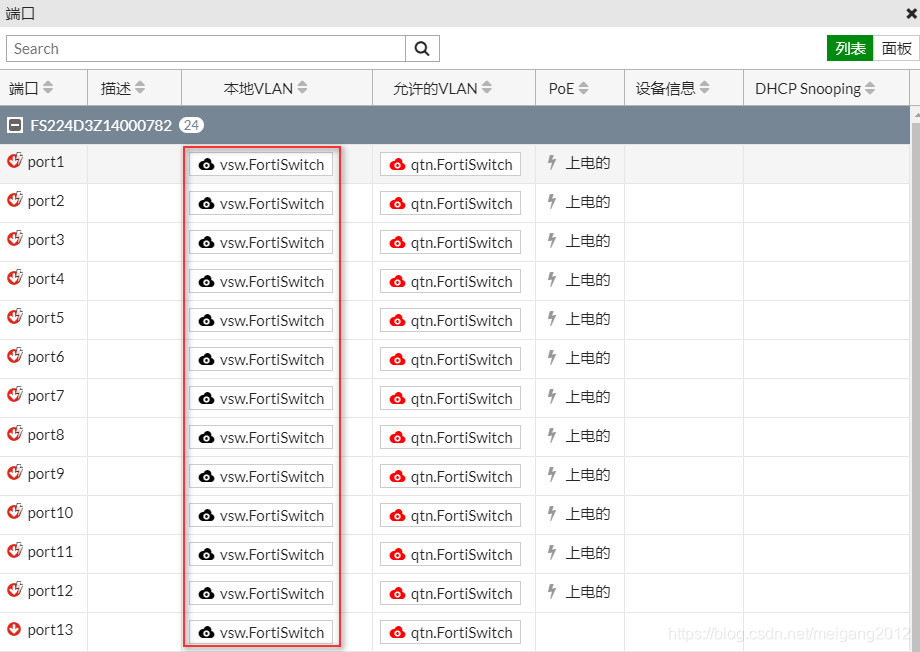Switch to the 面板 view
This screenshot has height=652, width=920.
897,48
